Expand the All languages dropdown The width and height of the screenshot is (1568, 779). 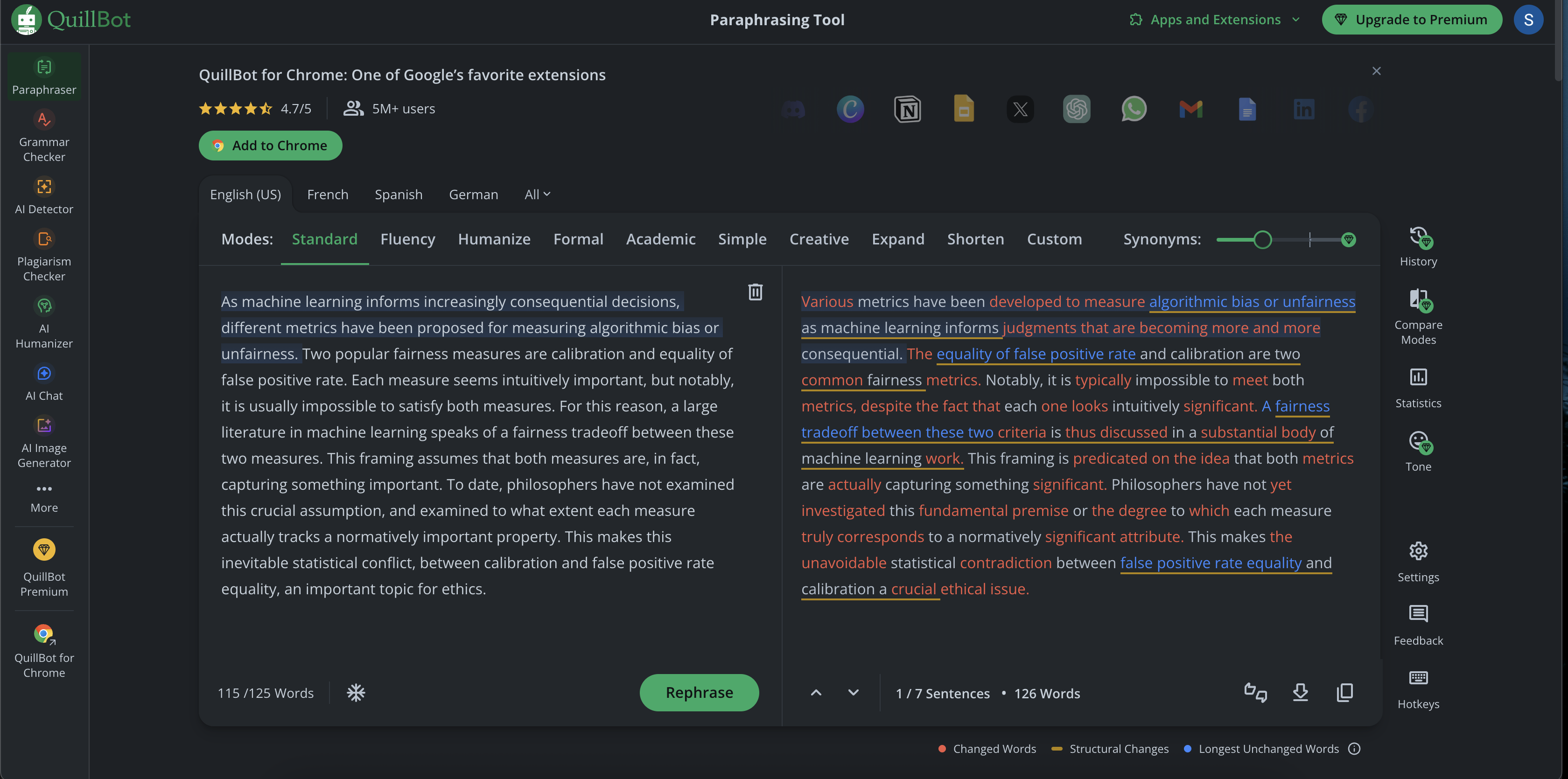pos(537,194)
